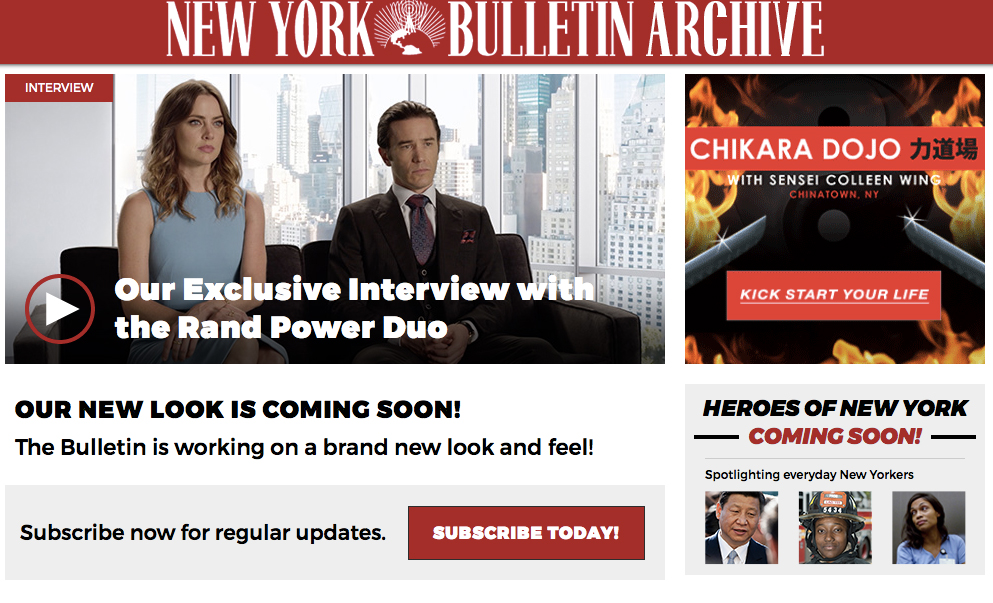Select the man in suit hero thumbnail
Image resolution: width=993 pixels, height=603 pixels.
point(742,527)
